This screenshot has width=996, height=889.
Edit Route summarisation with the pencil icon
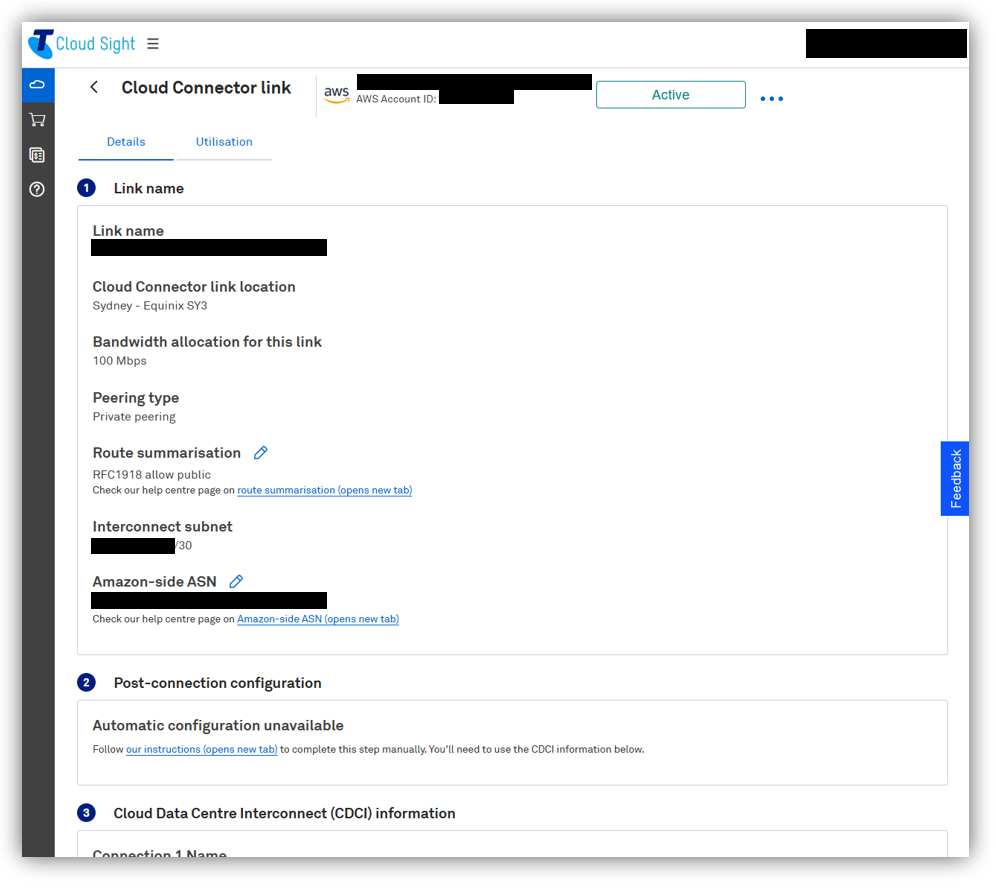261,453
